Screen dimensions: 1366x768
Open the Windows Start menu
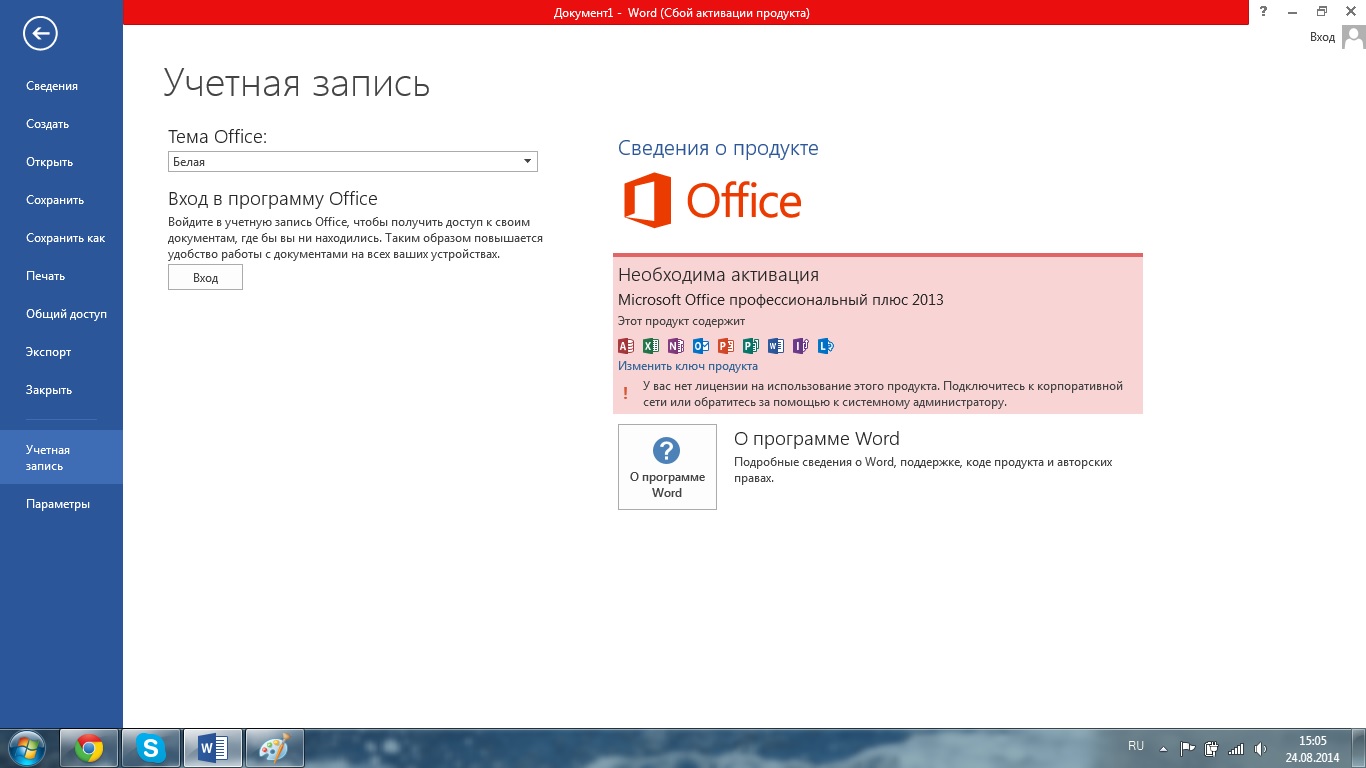click(26, 748)
